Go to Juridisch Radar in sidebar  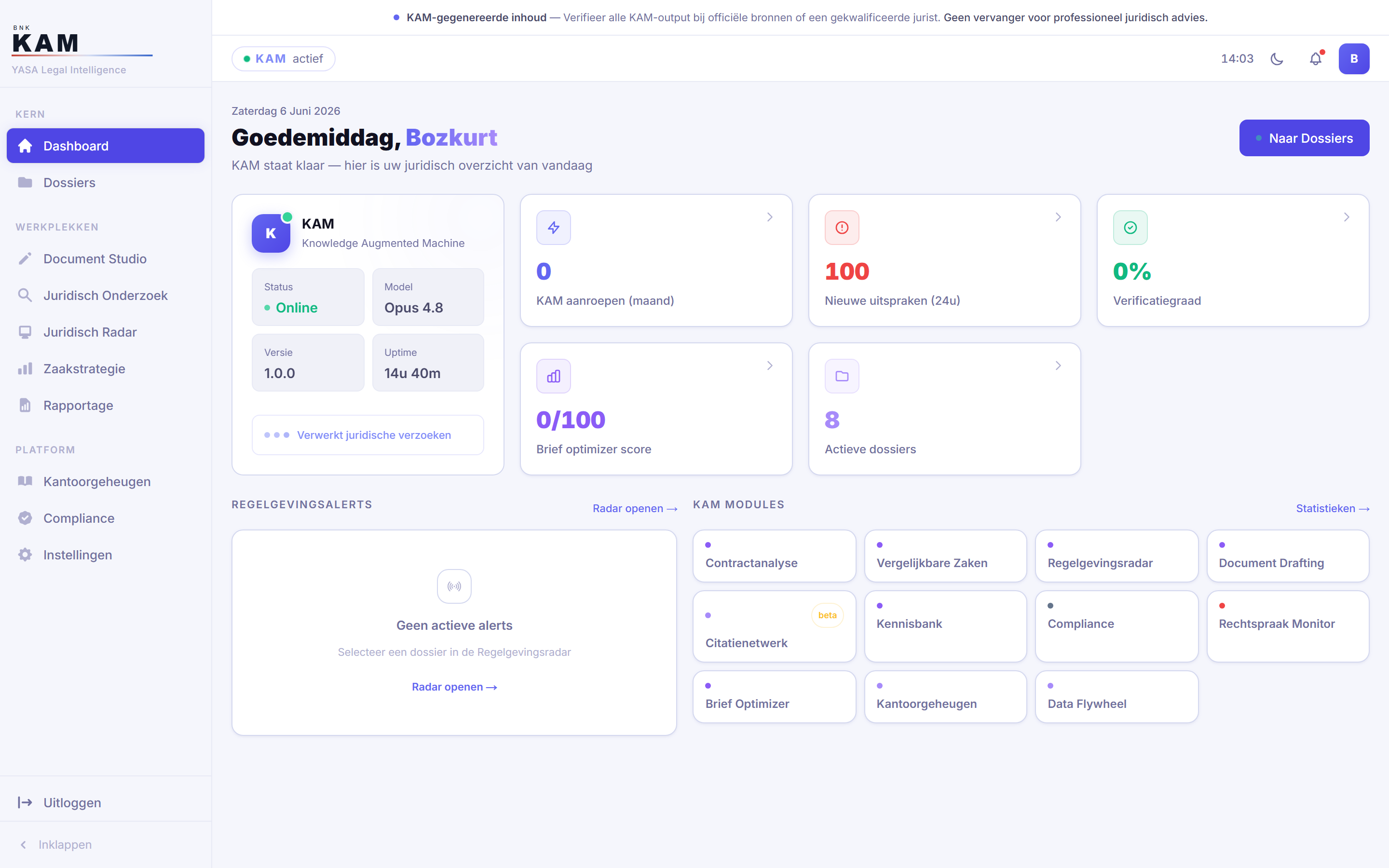tap(106, 332)
